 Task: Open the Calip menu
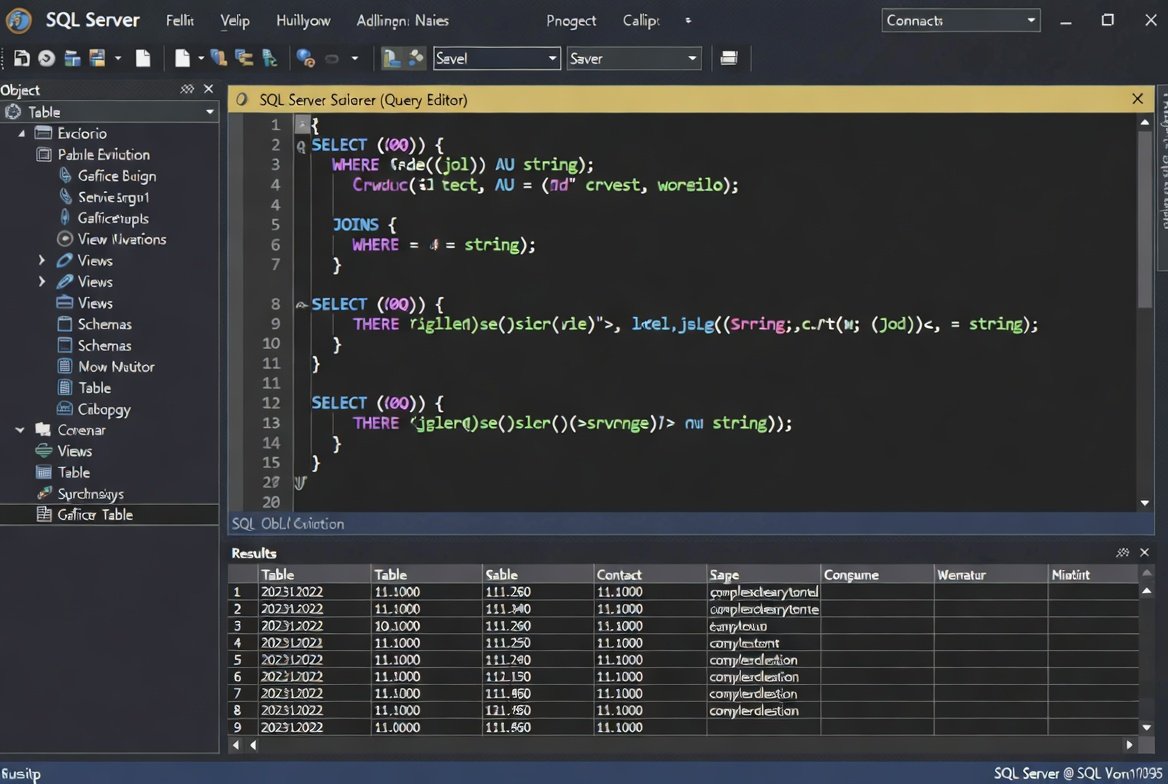coord(641,20)
